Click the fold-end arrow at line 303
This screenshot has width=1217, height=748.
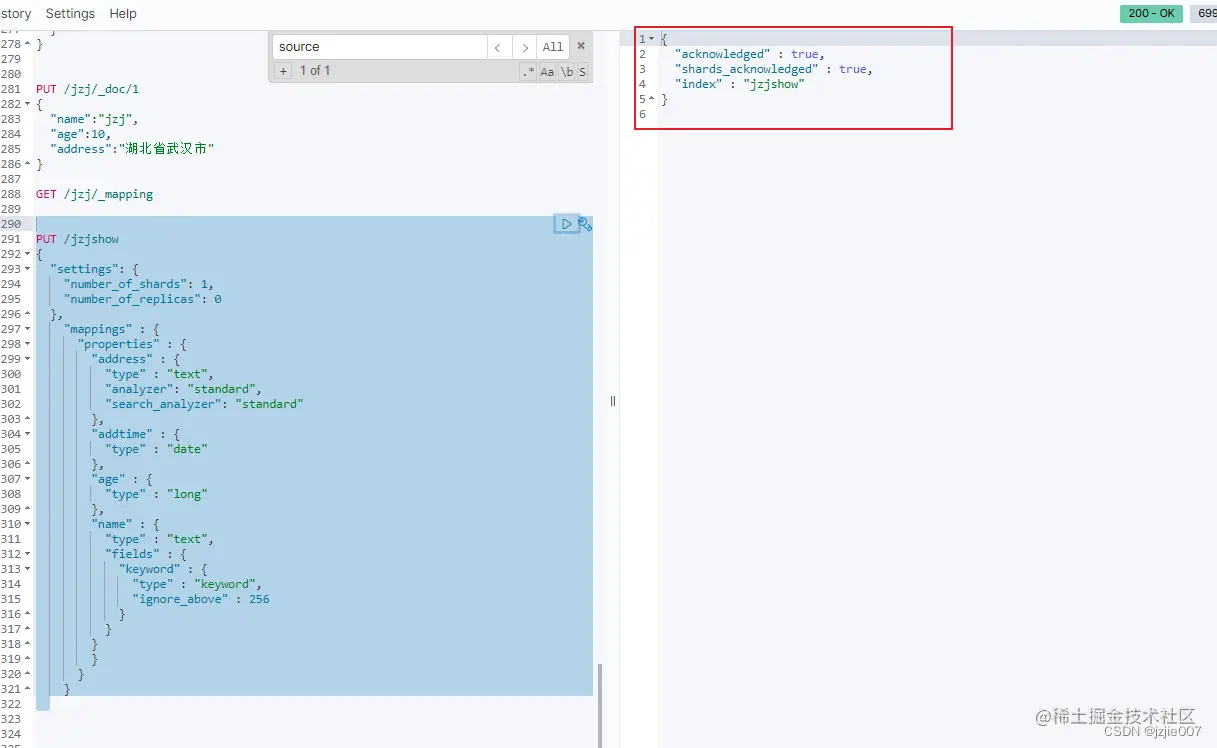tap(28, 419)
